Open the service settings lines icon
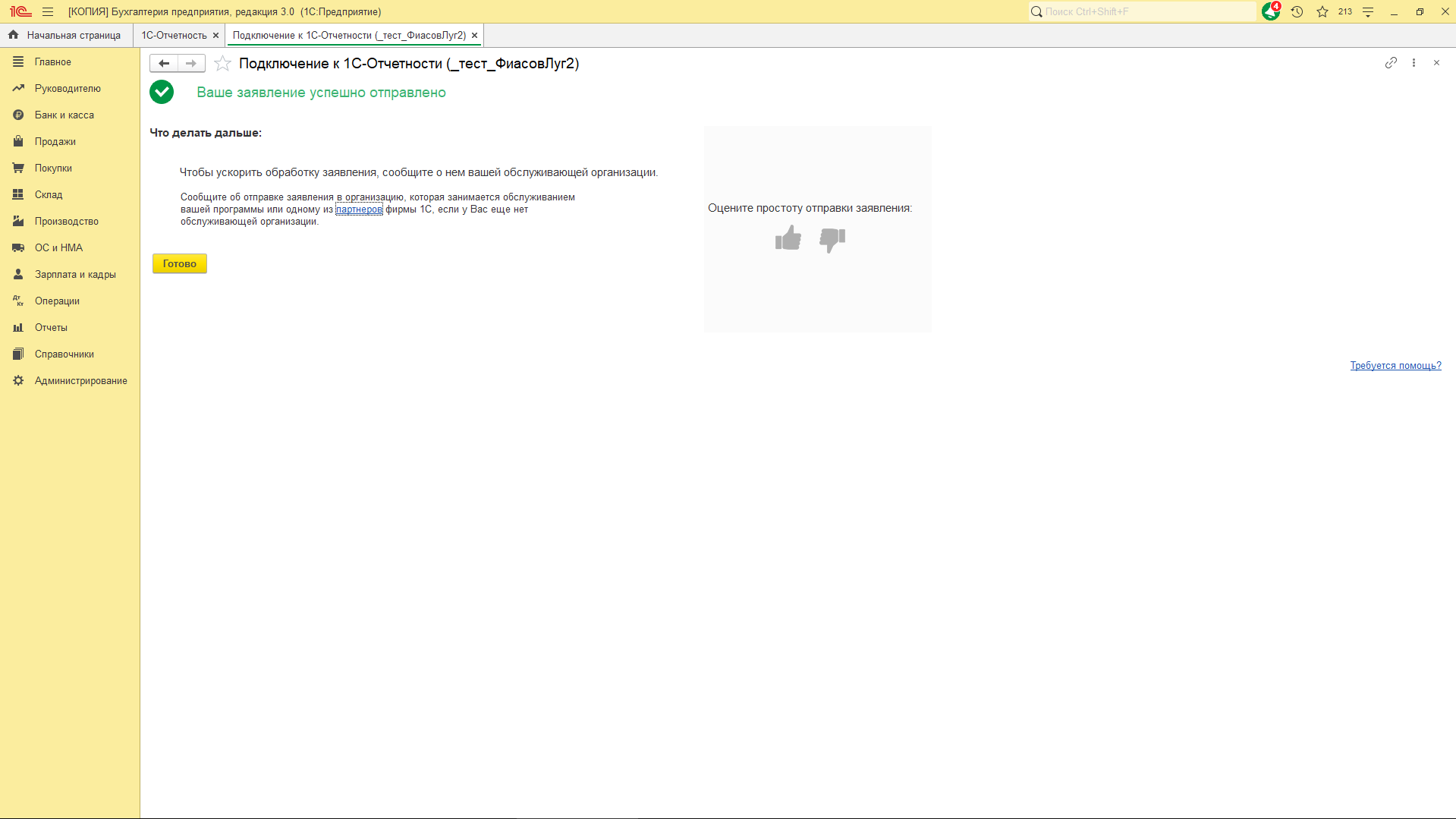1456x819 pixels. tap(1368, 11)
